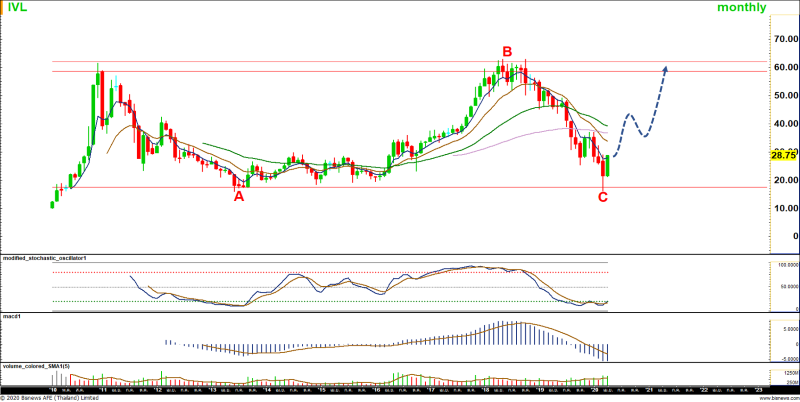Click the IVL ticker symbol label

17,8
